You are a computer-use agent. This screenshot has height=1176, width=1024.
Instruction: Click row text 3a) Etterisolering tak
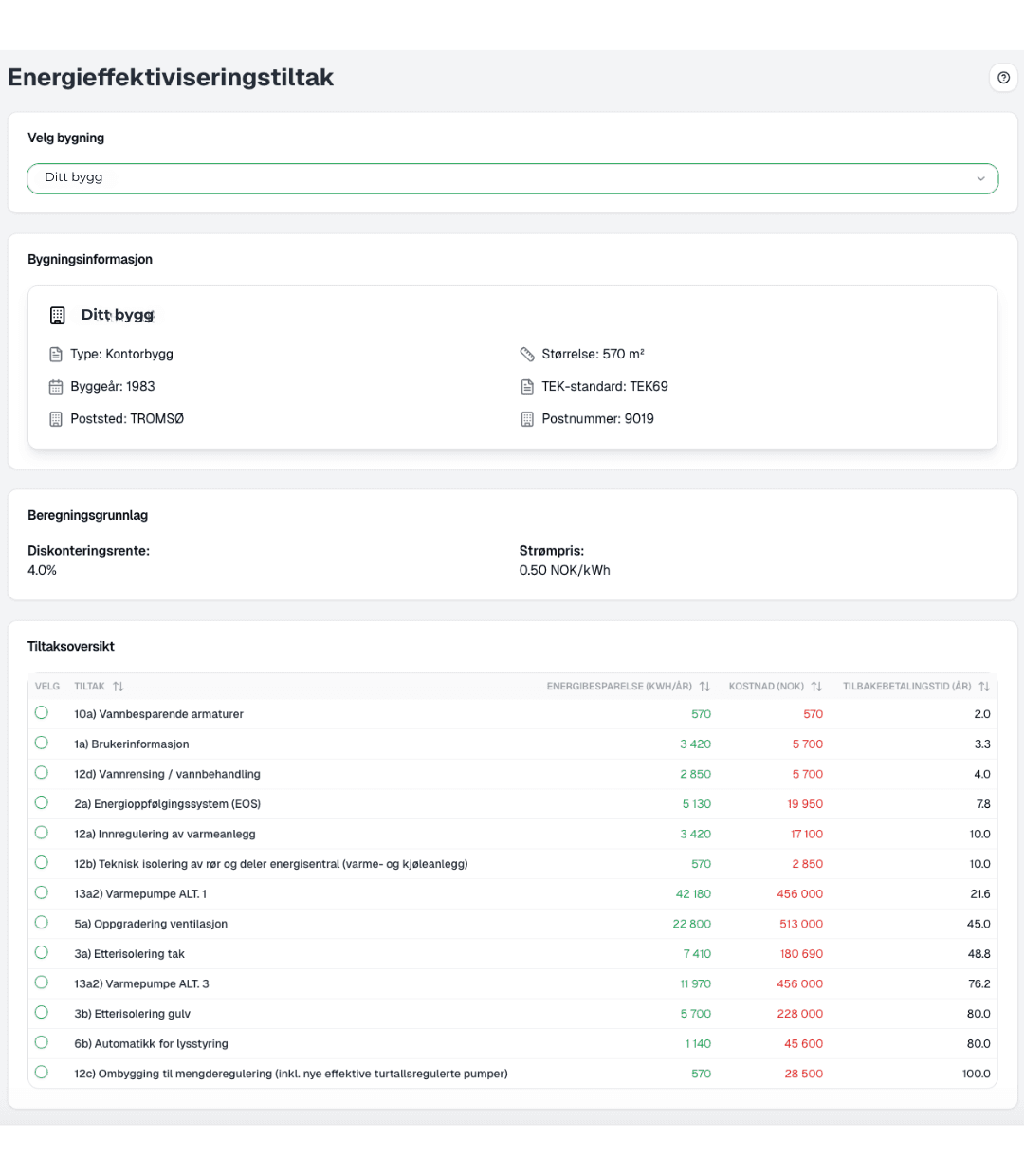click(130, 954)
